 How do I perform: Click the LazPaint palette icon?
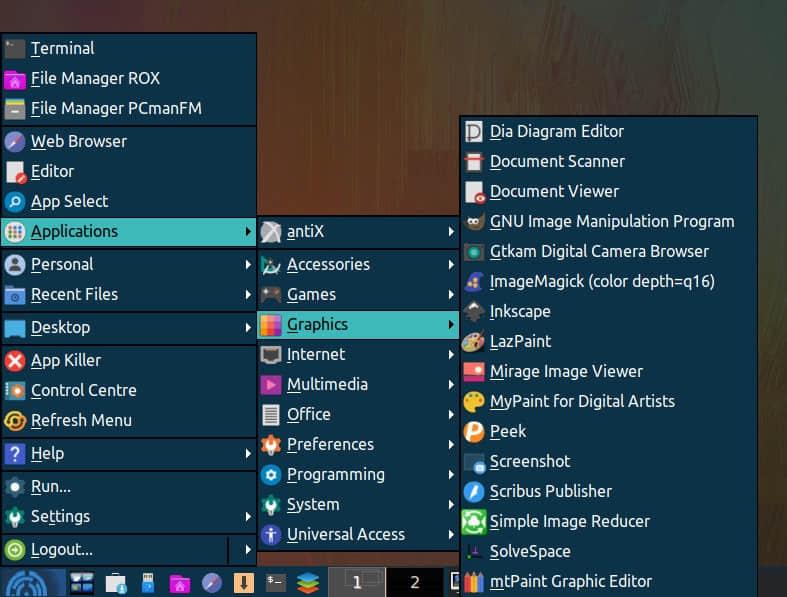click(x=474, y=342)
